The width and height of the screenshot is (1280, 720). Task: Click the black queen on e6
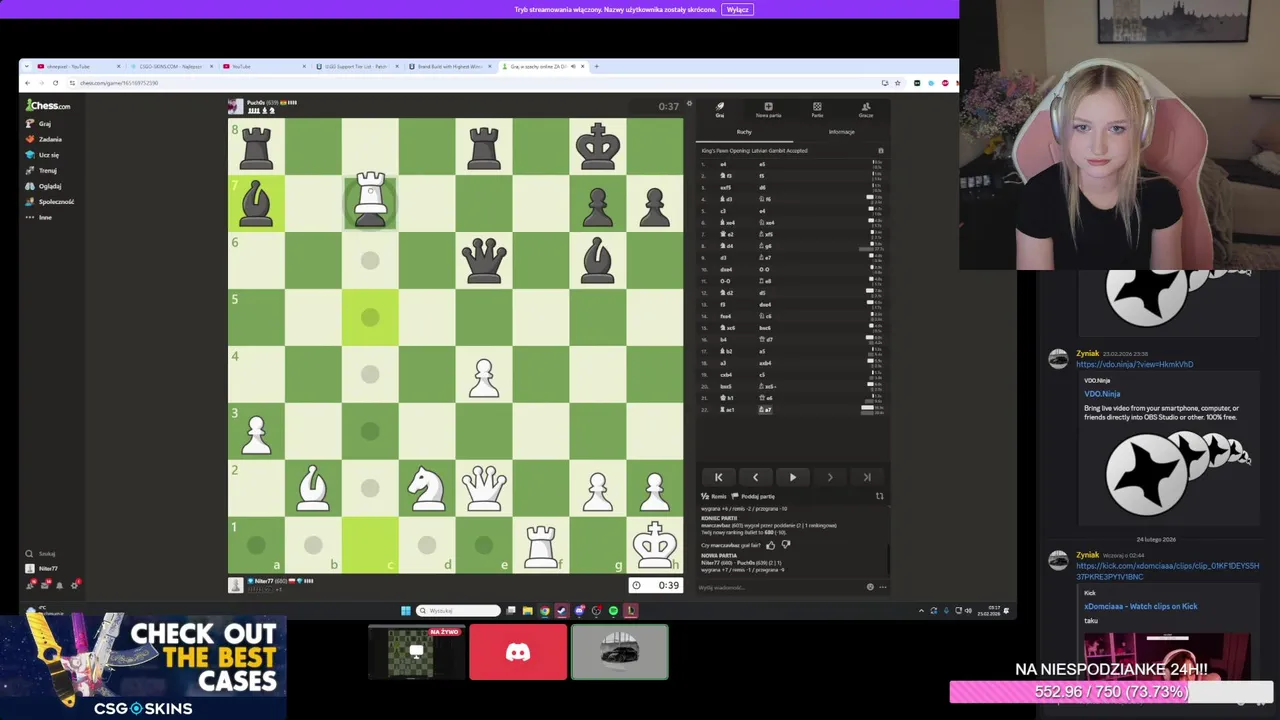click(x=484, y=260)
